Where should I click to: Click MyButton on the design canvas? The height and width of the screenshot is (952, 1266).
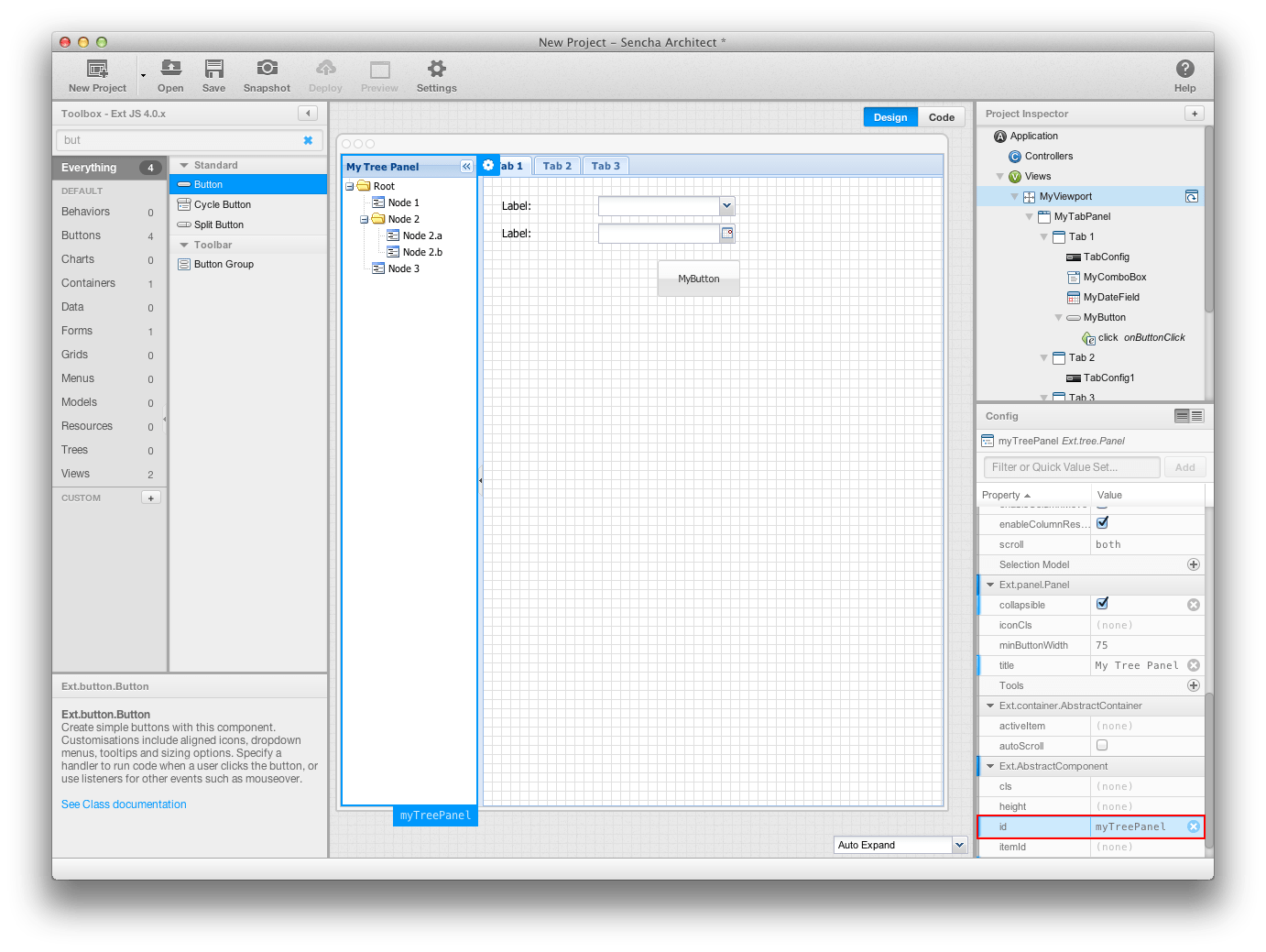[699, 279]
